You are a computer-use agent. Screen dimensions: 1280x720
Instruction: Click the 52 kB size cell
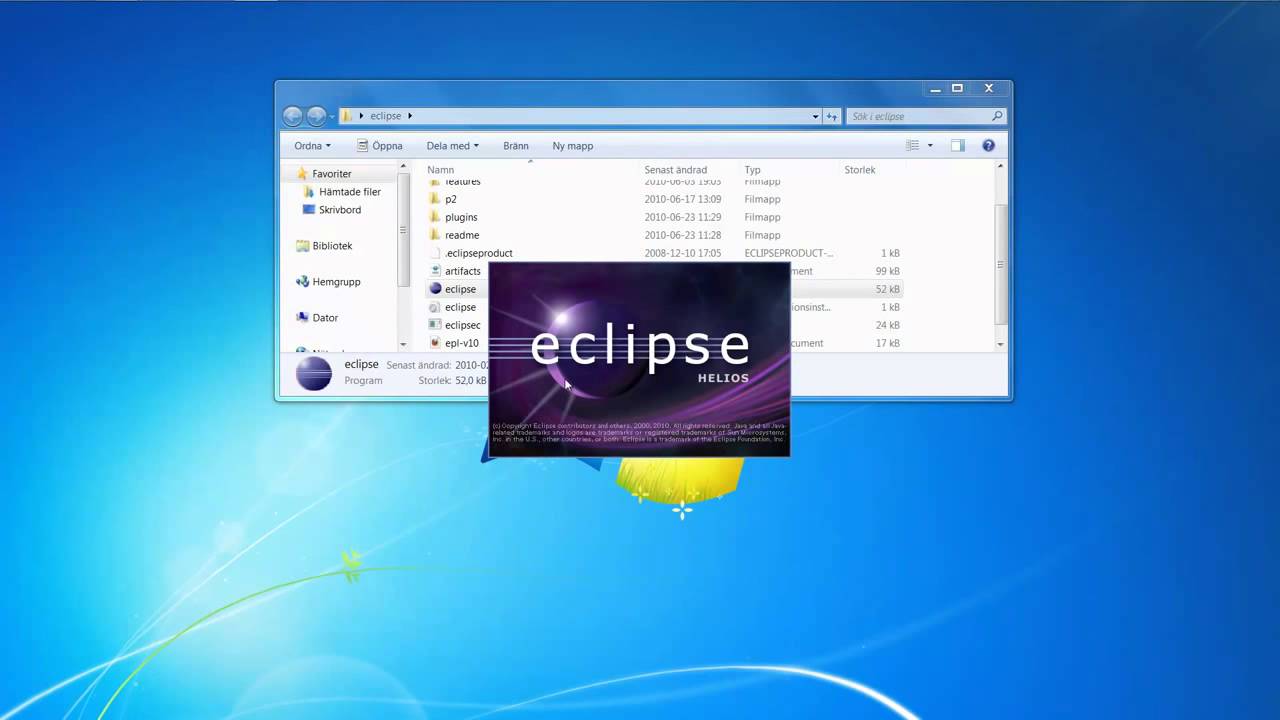tap(888, 289)
